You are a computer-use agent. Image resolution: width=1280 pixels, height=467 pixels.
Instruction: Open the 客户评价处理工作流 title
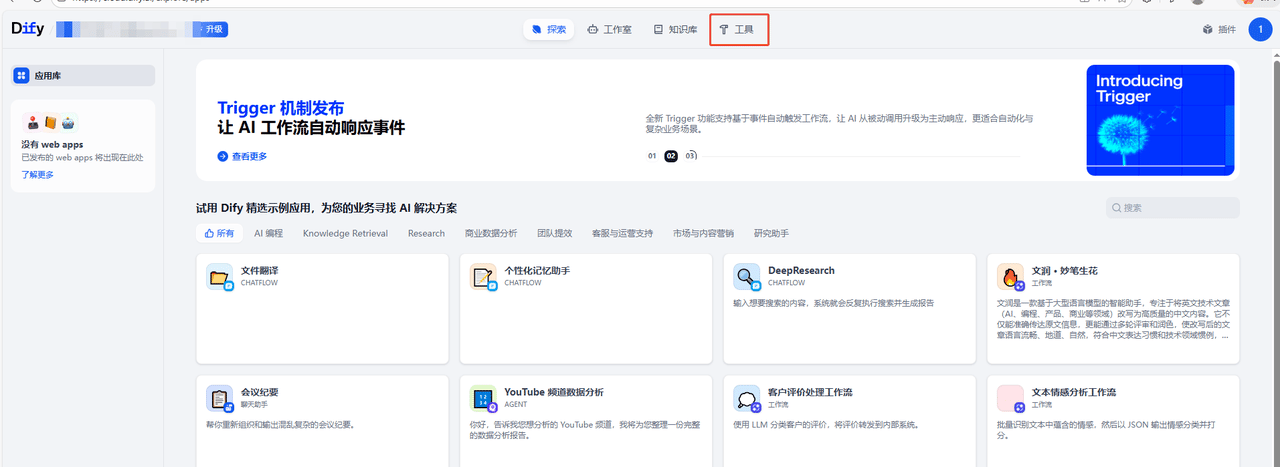pos(810,392)
